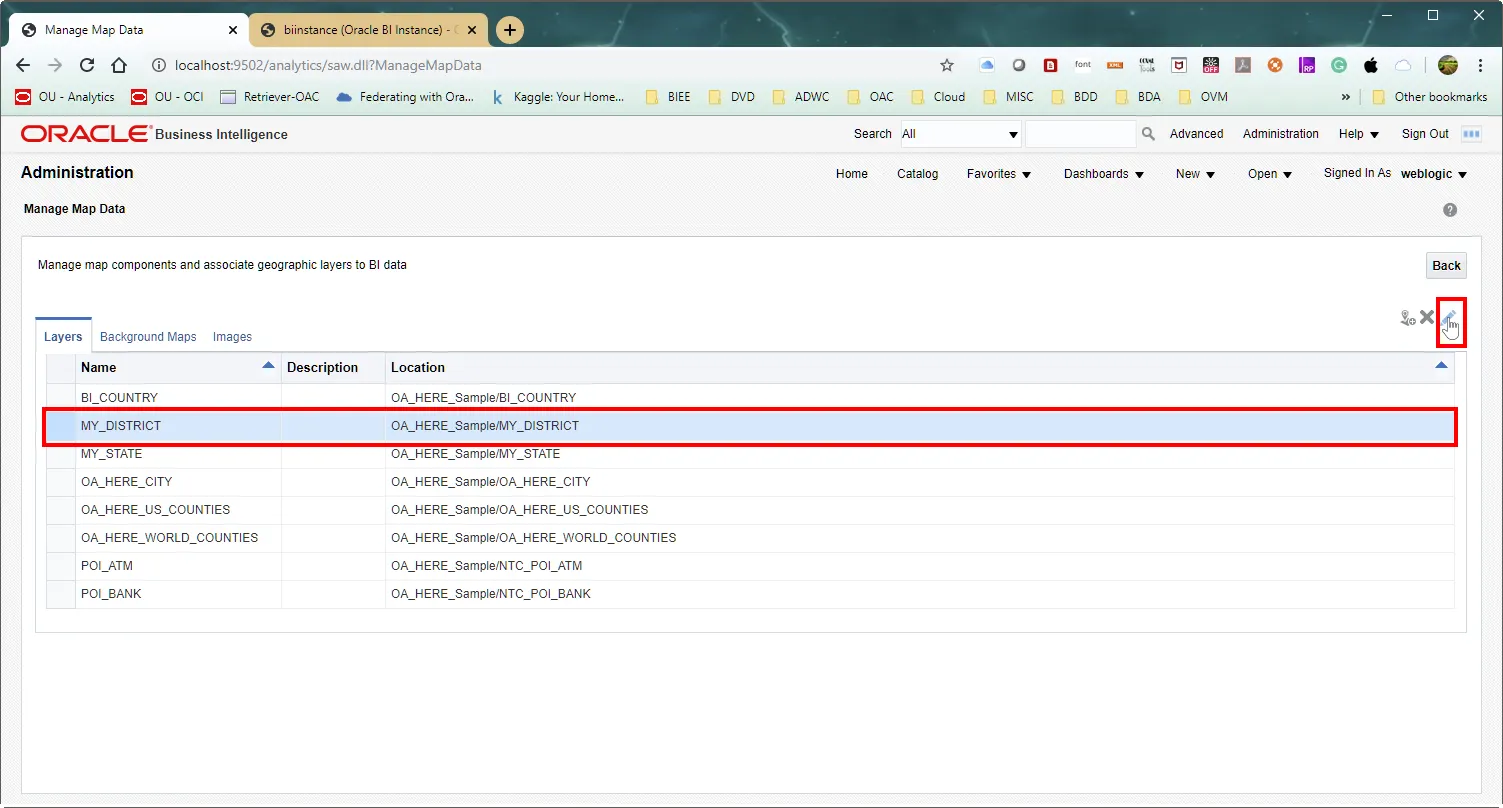1503x808 pixels.
Task: Click the Edit layer pencil icon
Action: point(1449,318)
